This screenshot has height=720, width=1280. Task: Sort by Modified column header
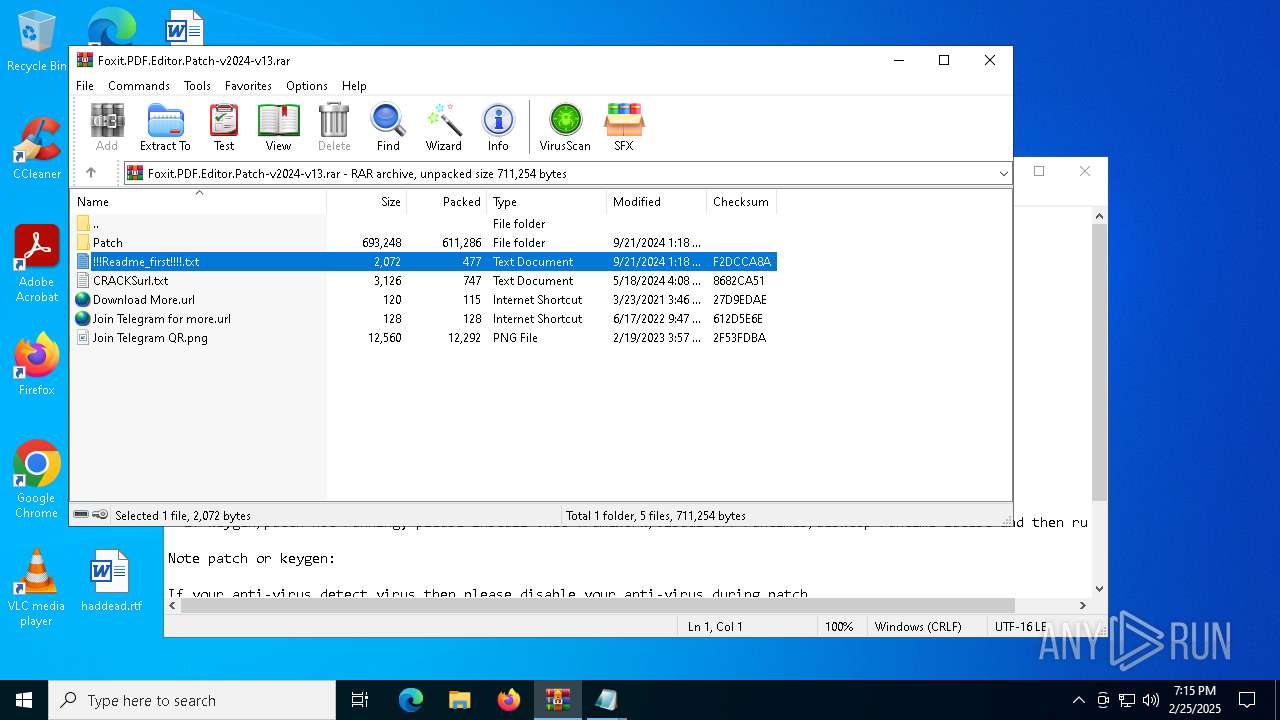[656, 202]
